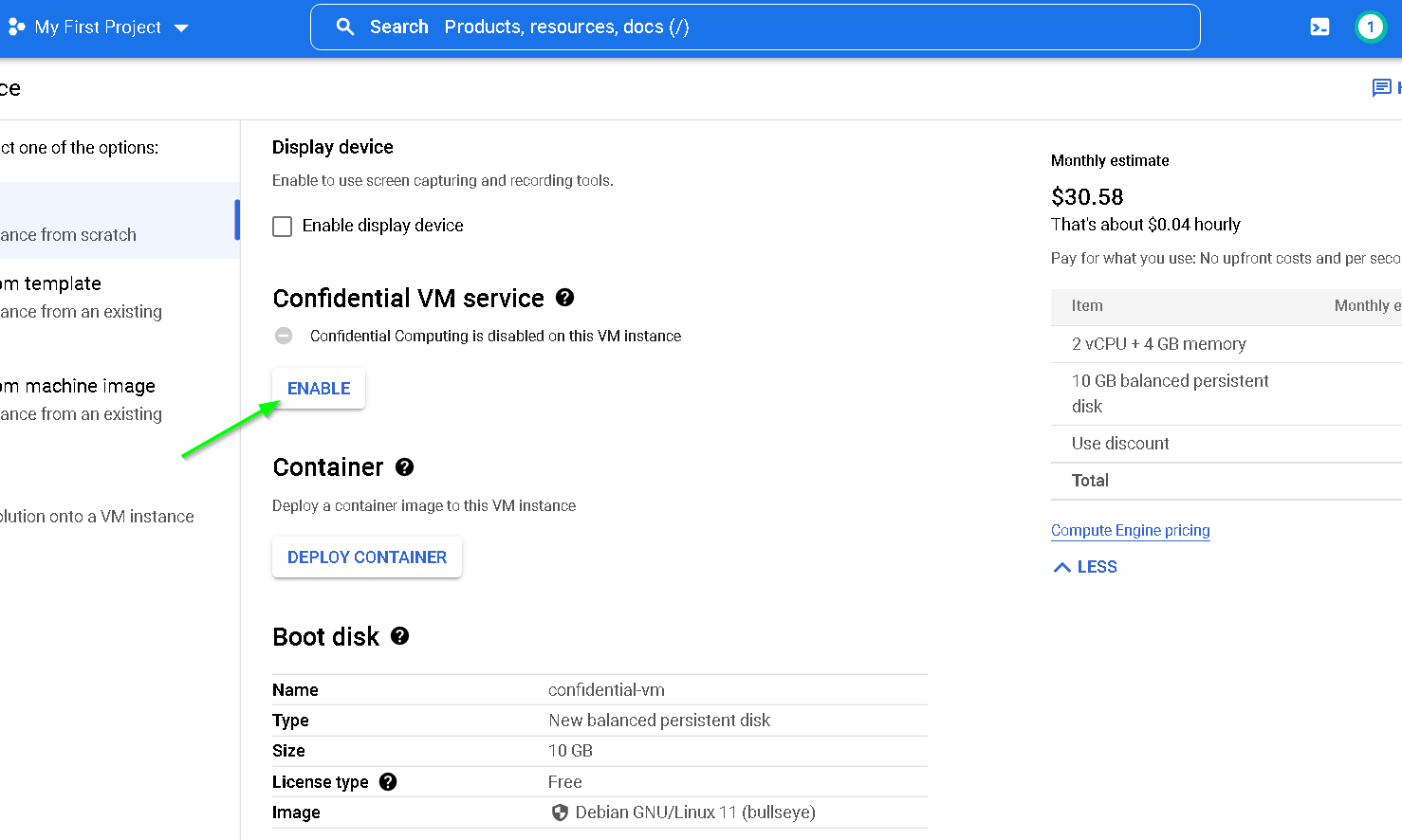Collapse the estimate with LESS
Screen dimensions: 1402x840
1085,567
